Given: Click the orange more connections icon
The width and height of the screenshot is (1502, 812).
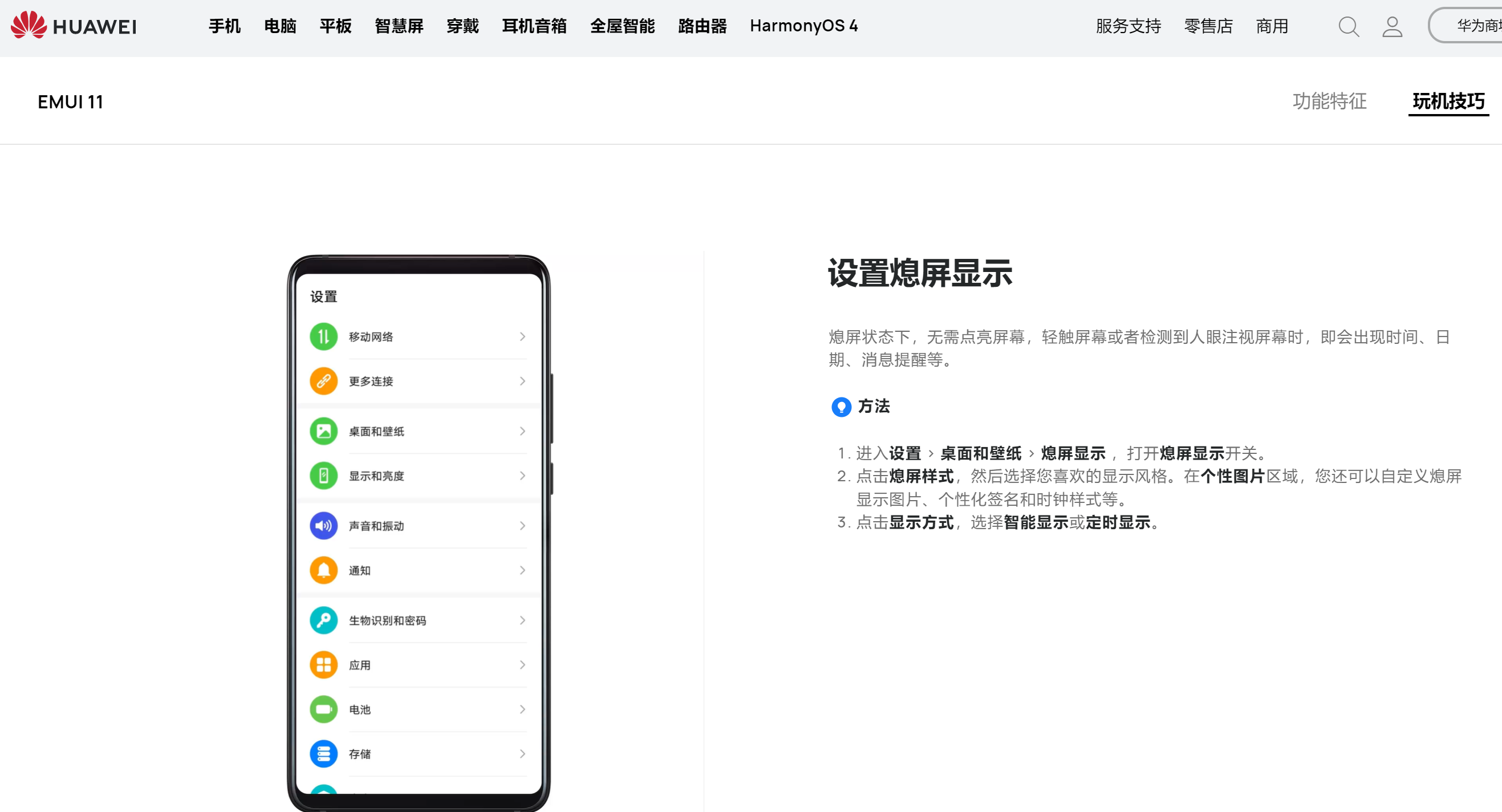Looking at the screenshot, I should pyautogui.click(x=323, y=381).
